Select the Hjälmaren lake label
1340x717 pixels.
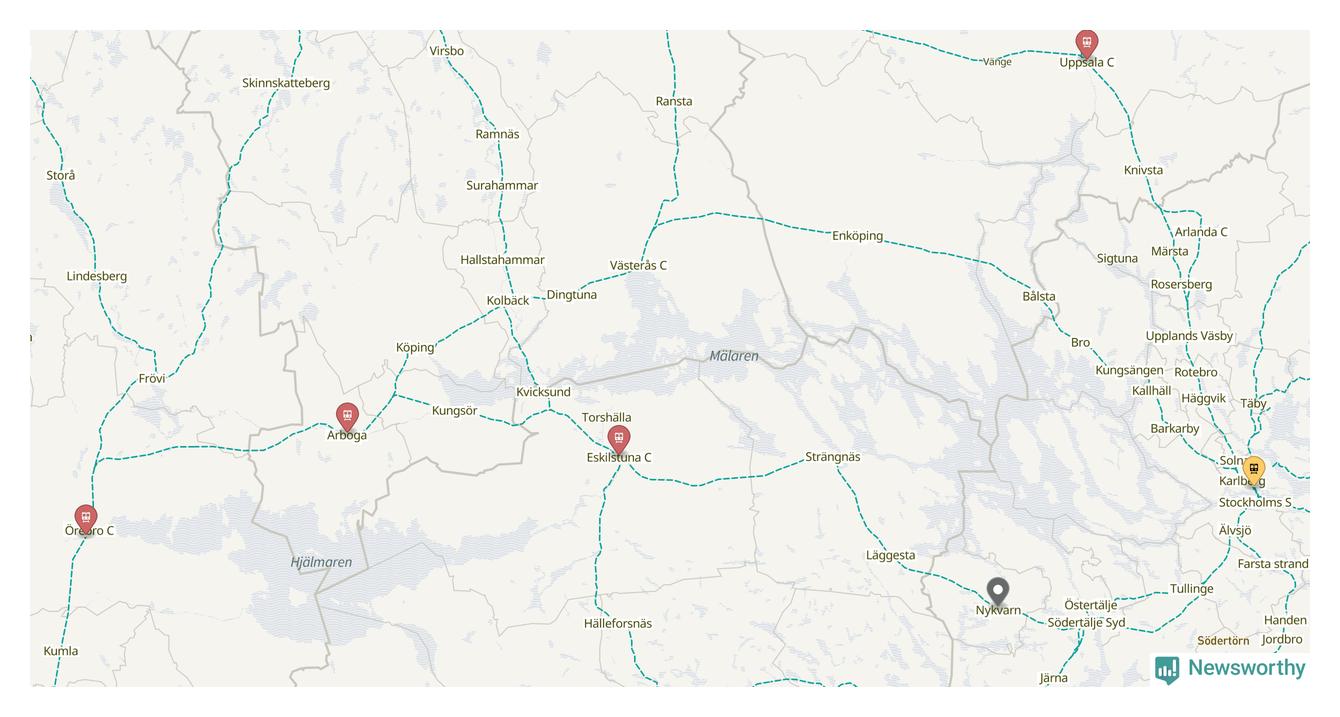click(x=321, y=562)
